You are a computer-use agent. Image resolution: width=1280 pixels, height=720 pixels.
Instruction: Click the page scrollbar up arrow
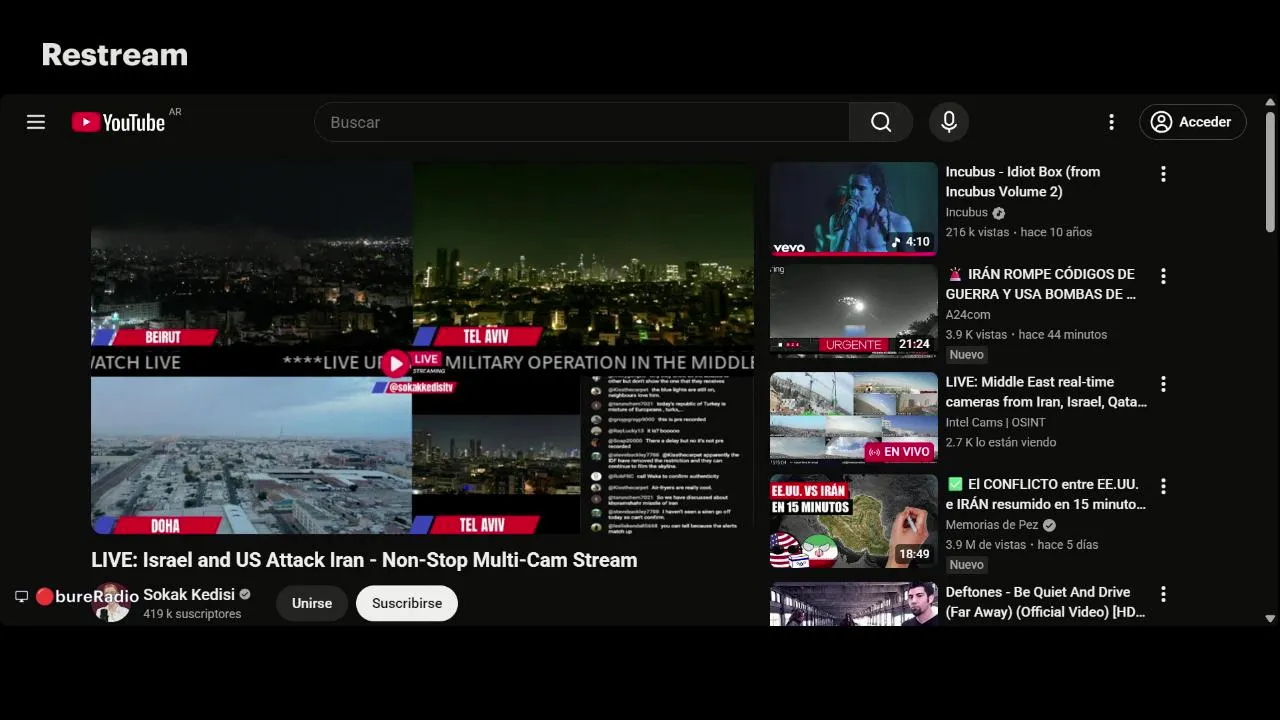[1270, 102]
